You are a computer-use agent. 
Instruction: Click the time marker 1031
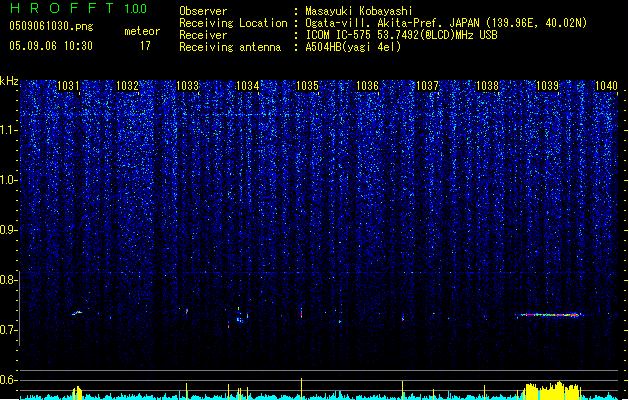point(68,86)
